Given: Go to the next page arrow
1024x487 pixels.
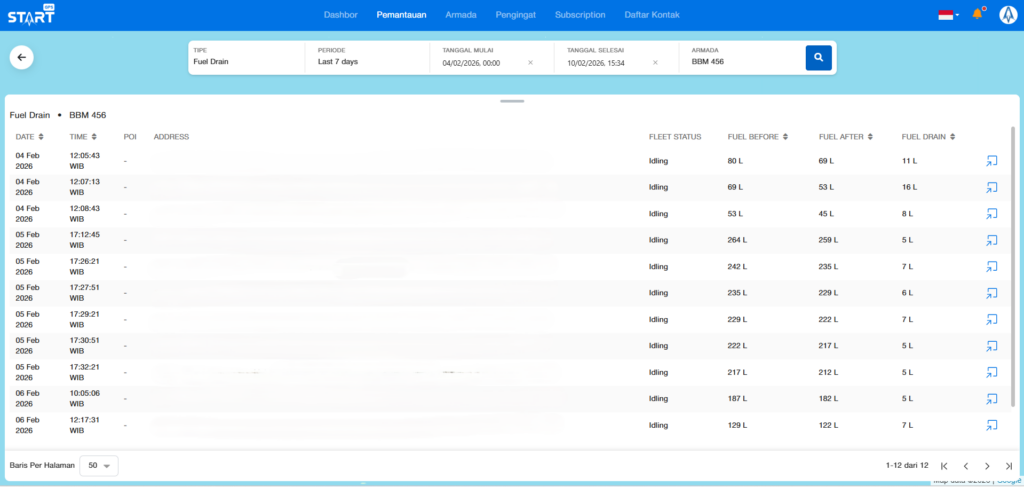Looking at the screenshot, I should [987, 466].
